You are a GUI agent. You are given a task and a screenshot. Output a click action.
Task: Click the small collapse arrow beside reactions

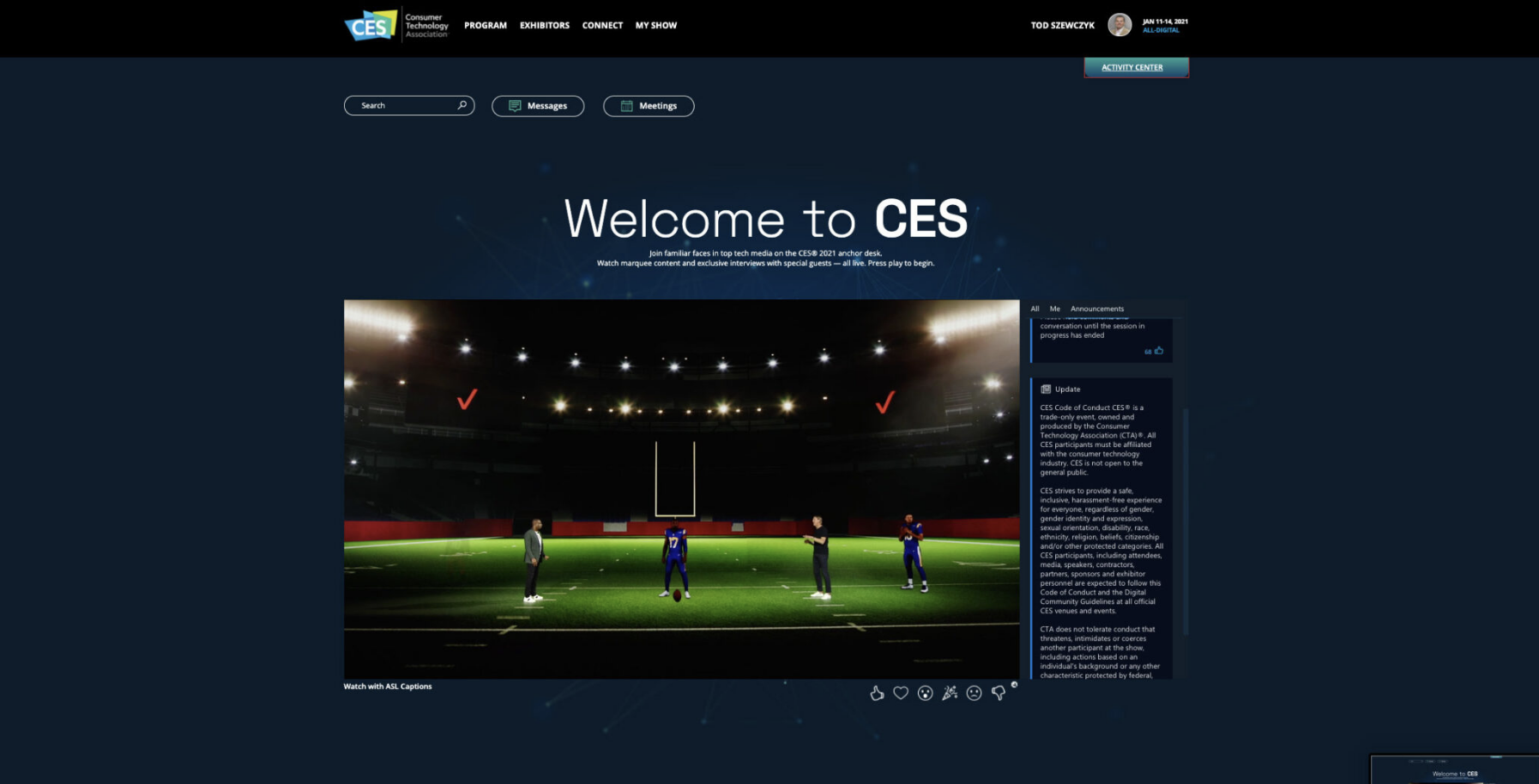[1014, 684]
